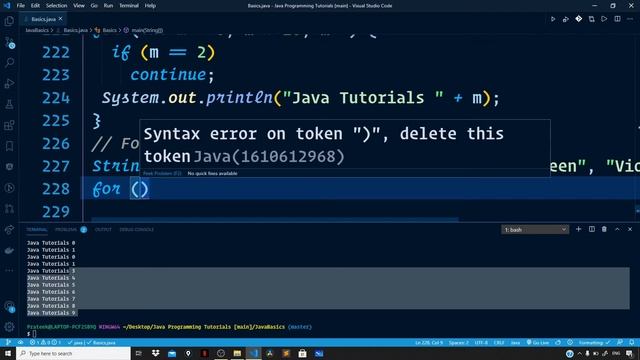
Task: Open the terminal selector dropdown showing bash
Action: coord(535,230)
